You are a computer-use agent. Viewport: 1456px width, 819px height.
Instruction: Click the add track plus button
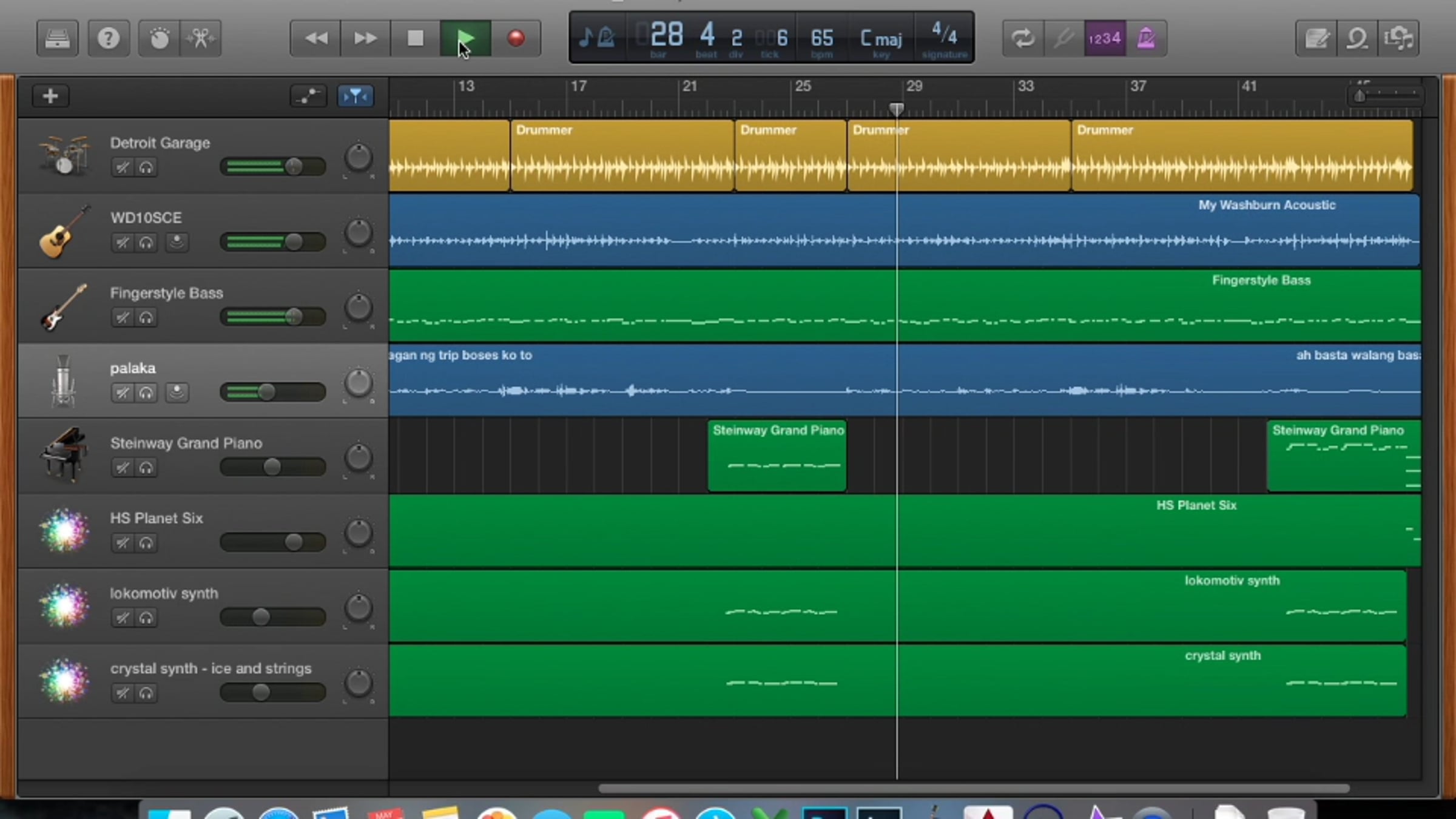click(50, 96)
